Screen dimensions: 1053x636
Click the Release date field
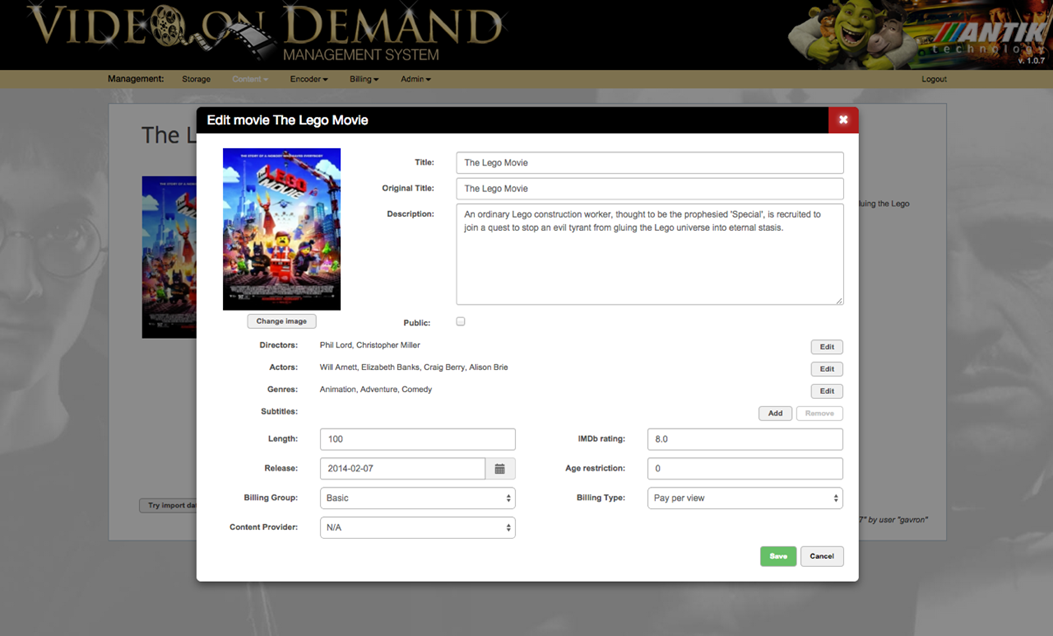403,469
